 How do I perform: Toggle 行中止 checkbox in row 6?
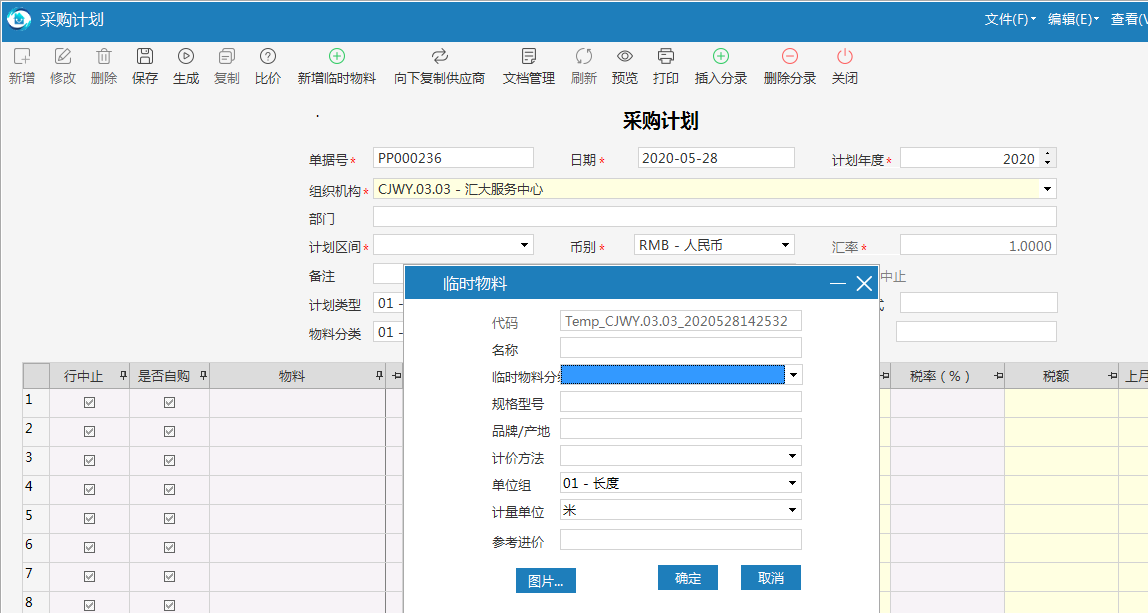click(89, 547)
